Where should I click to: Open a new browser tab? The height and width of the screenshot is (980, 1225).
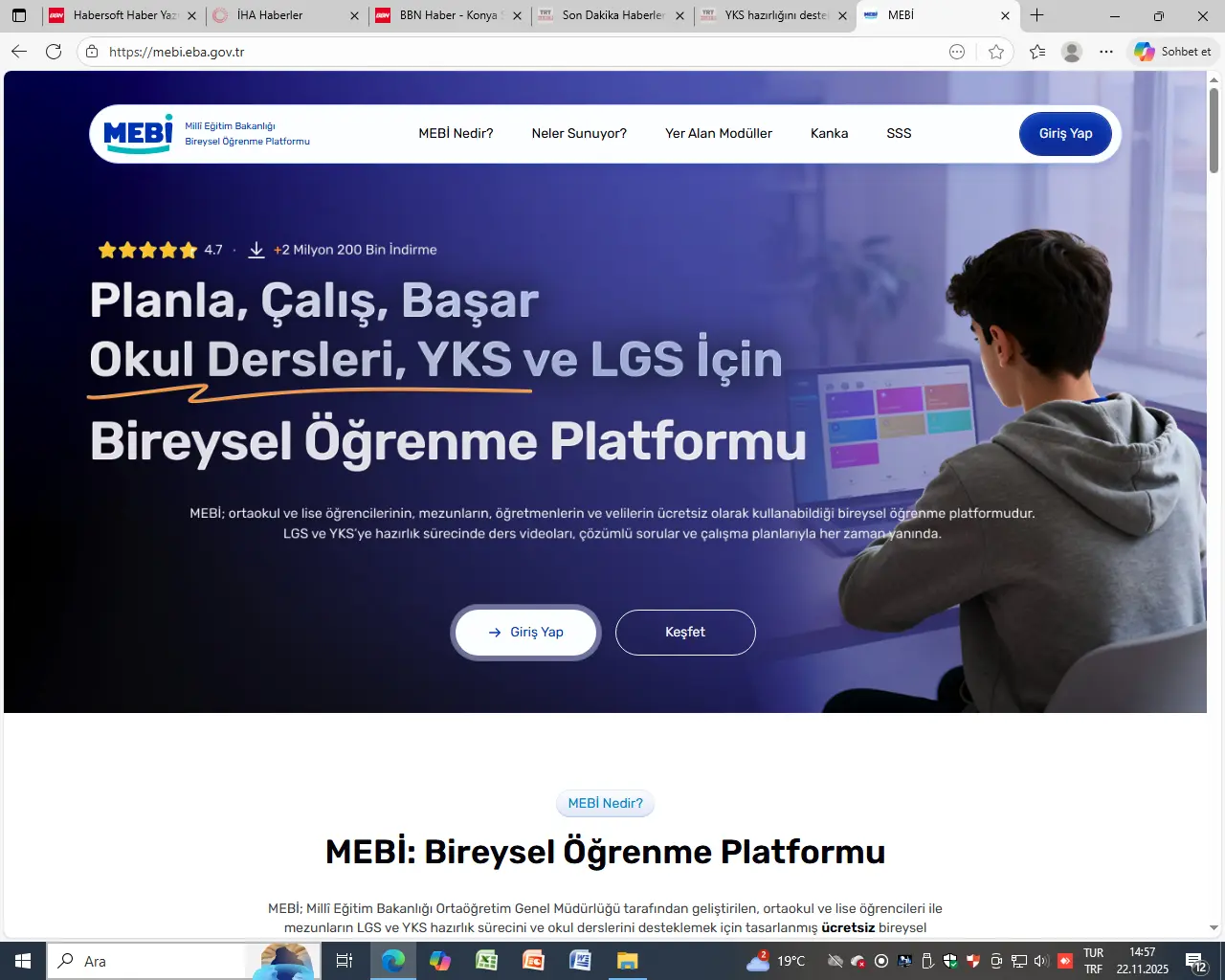coord(1037,15)
